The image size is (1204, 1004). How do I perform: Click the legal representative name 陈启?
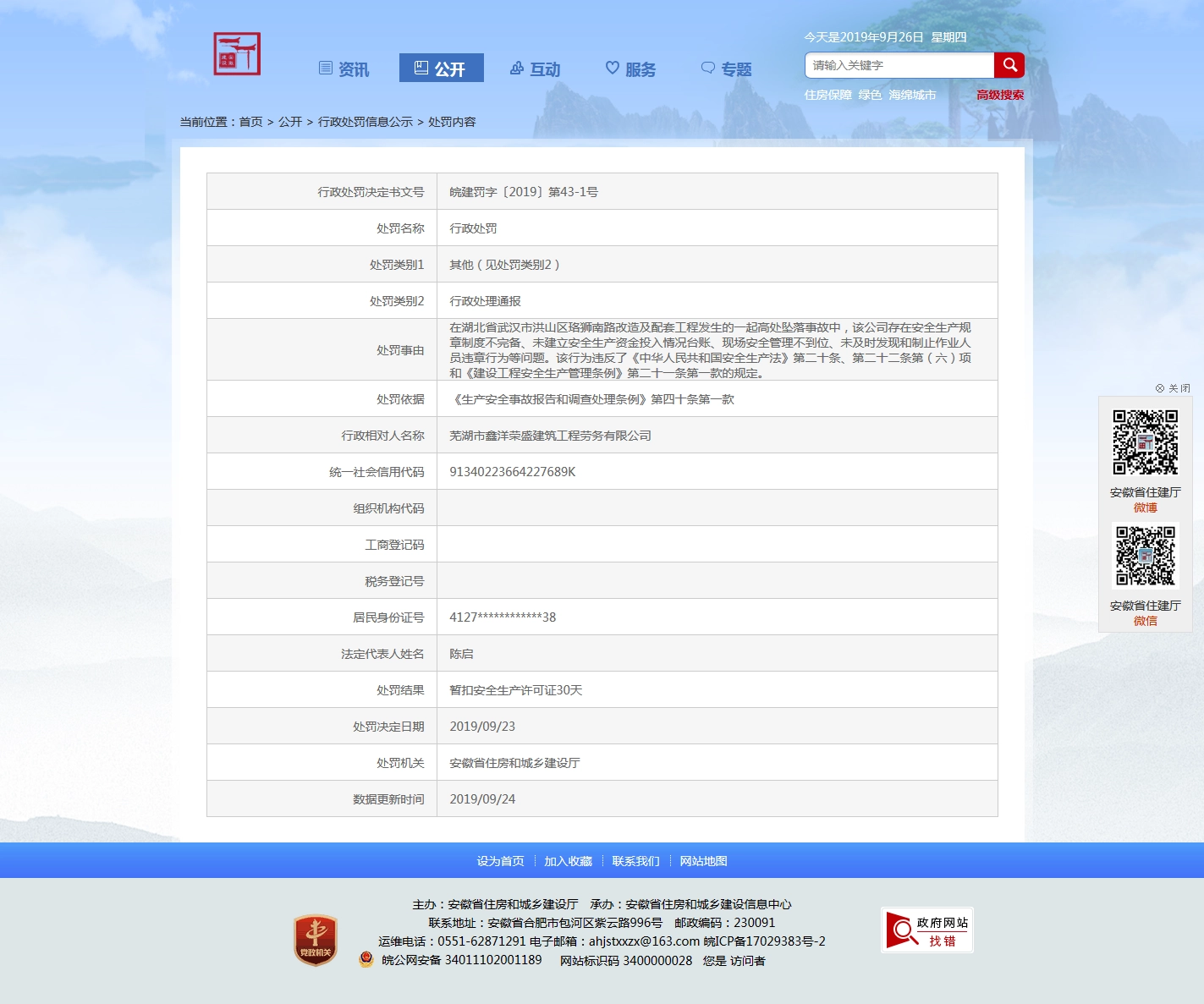[461, 654]
